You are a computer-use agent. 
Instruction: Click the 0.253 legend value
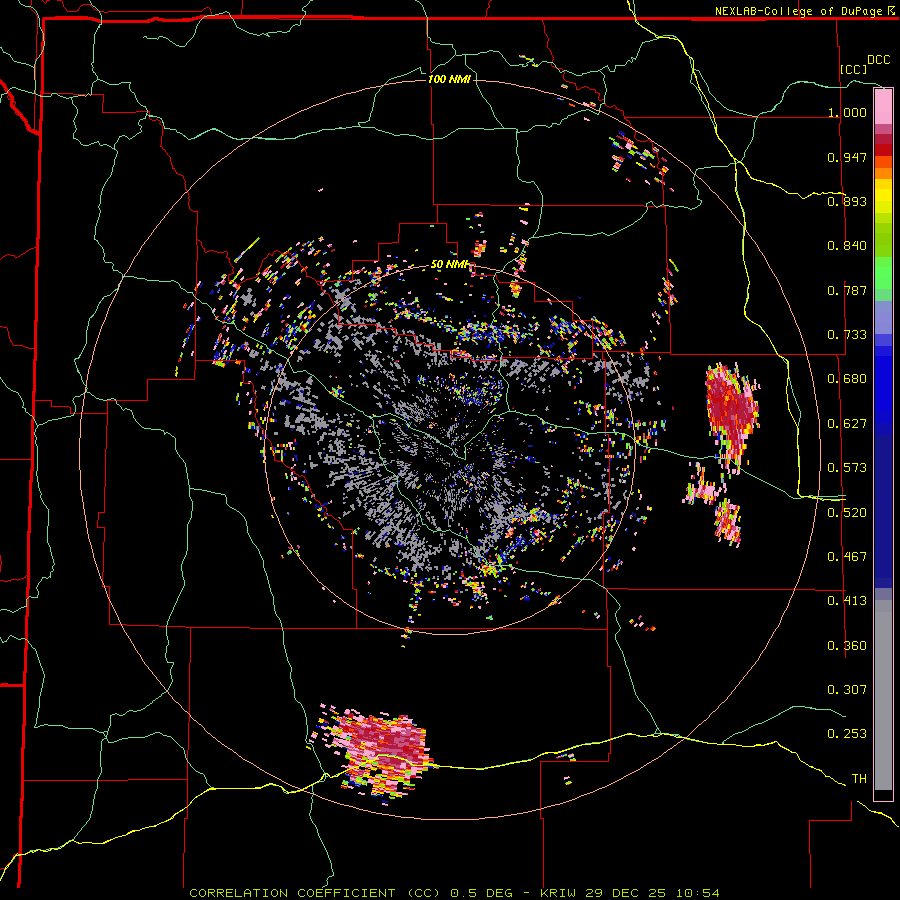coord(847,734)
